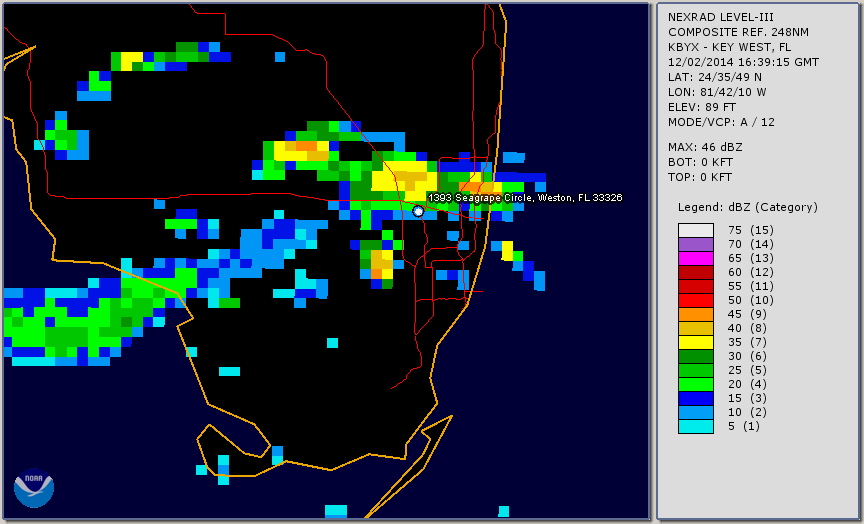This screenshot has width=864, height=524.
Task: Select the 10 dBZ light blue swatch
Action: (x=696, y=412)
